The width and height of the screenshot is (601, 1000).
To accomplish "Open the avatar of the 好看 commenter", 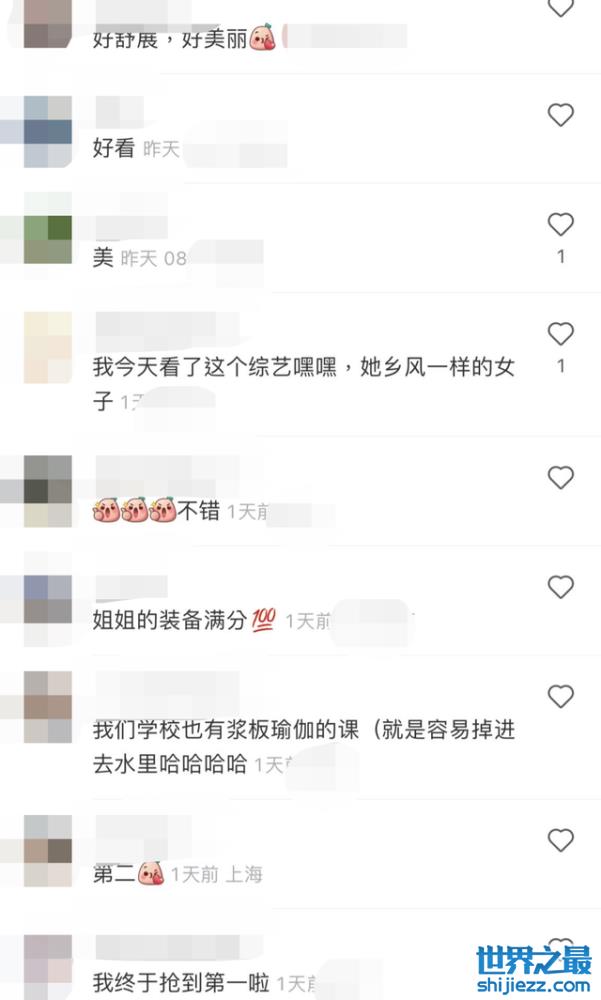I will pos(48,131).
